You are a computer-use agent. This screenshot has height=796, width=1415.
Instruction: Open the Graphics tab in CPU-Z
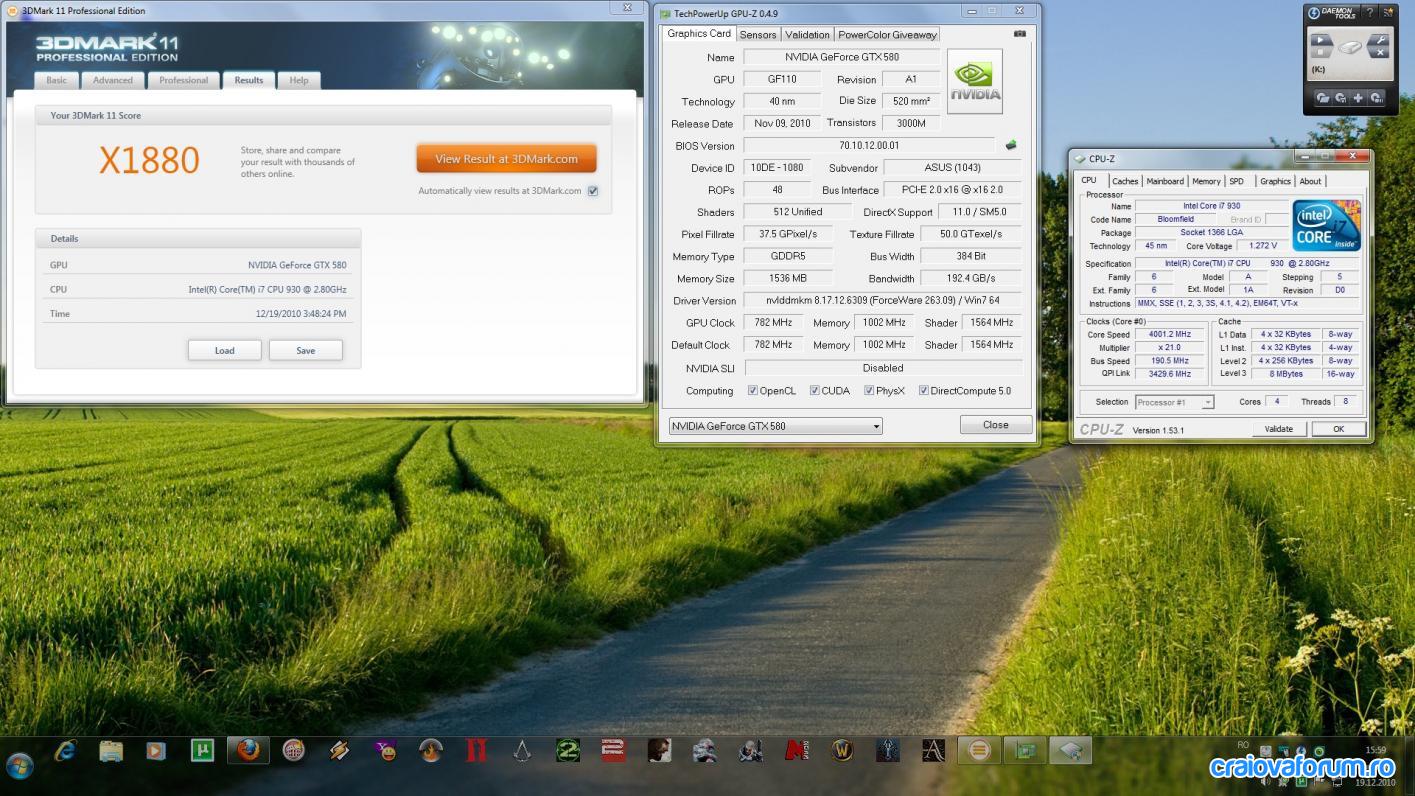pos(1275,181)
